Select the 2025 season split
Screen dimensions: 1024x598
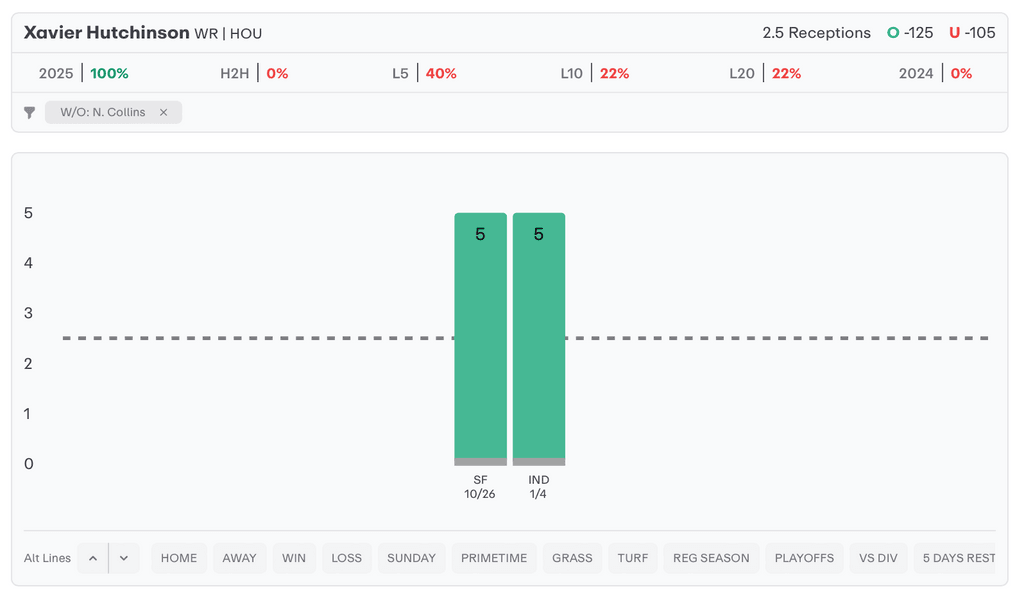coord(84,74)
